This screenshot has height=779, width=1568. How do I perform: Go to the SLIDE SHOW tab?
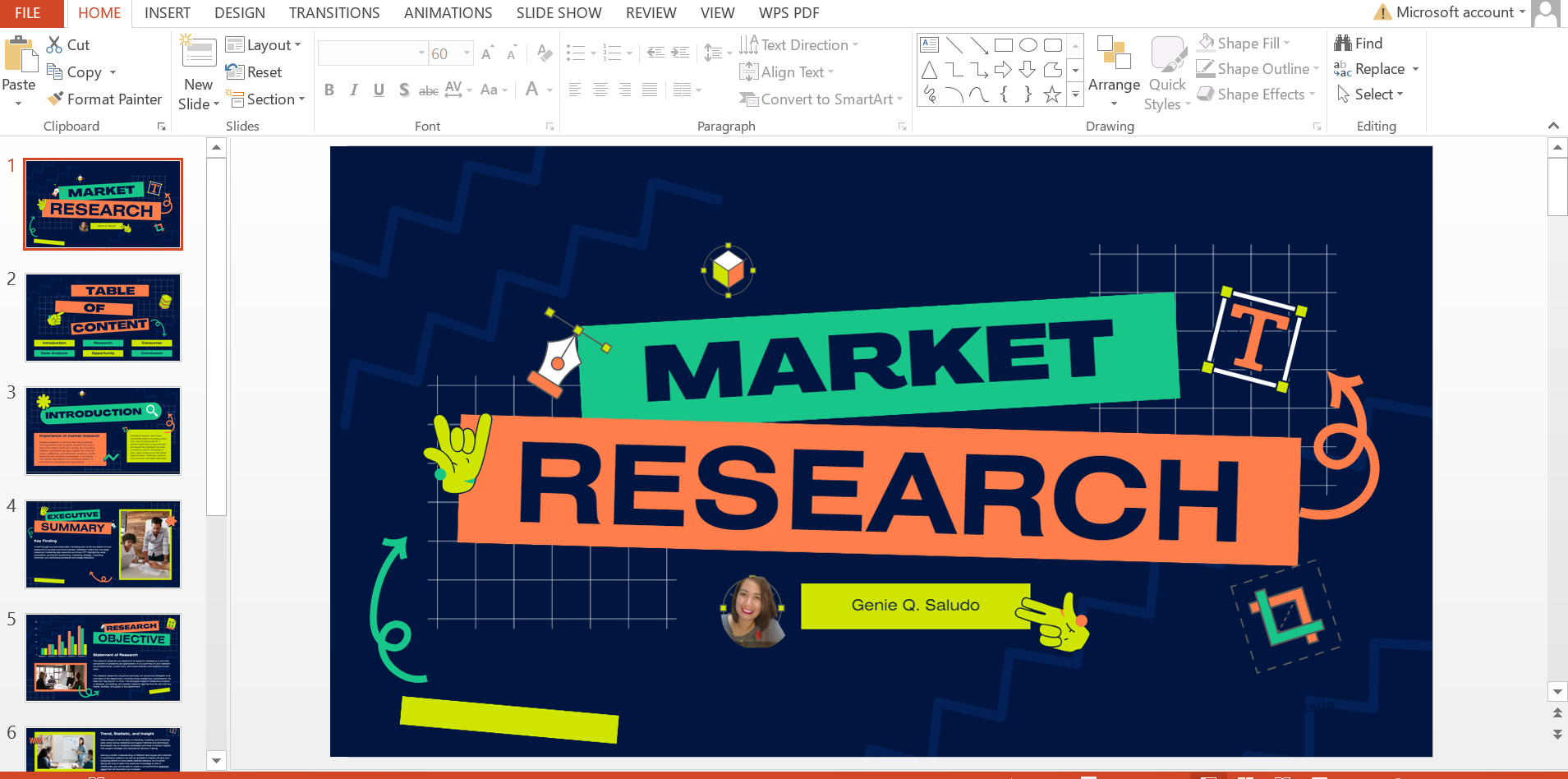559,13
